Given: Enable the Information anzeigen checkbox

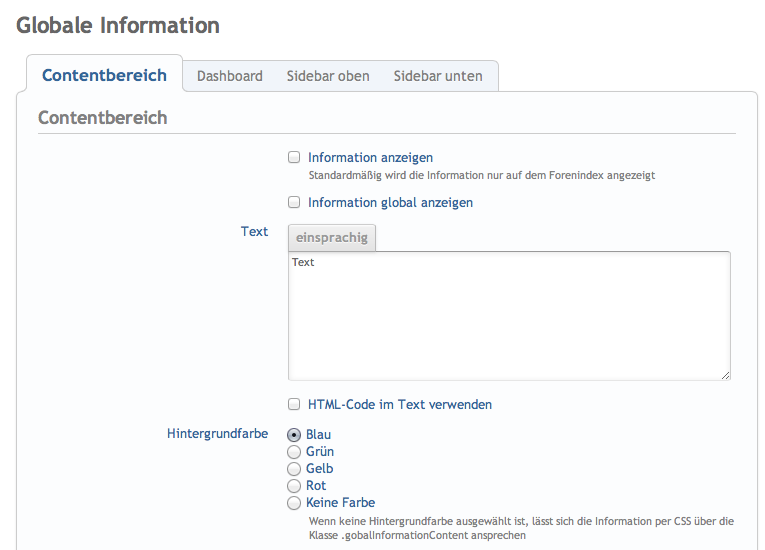Looking at the screenshot, I should coord(294,157).
